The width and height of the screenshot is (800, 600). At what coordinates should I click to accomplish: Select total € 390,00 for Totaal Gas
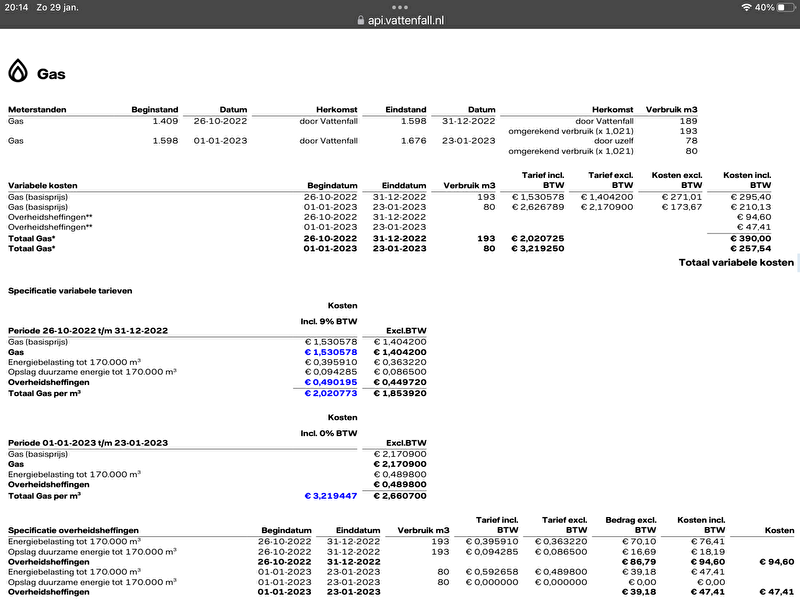point(751,238)
